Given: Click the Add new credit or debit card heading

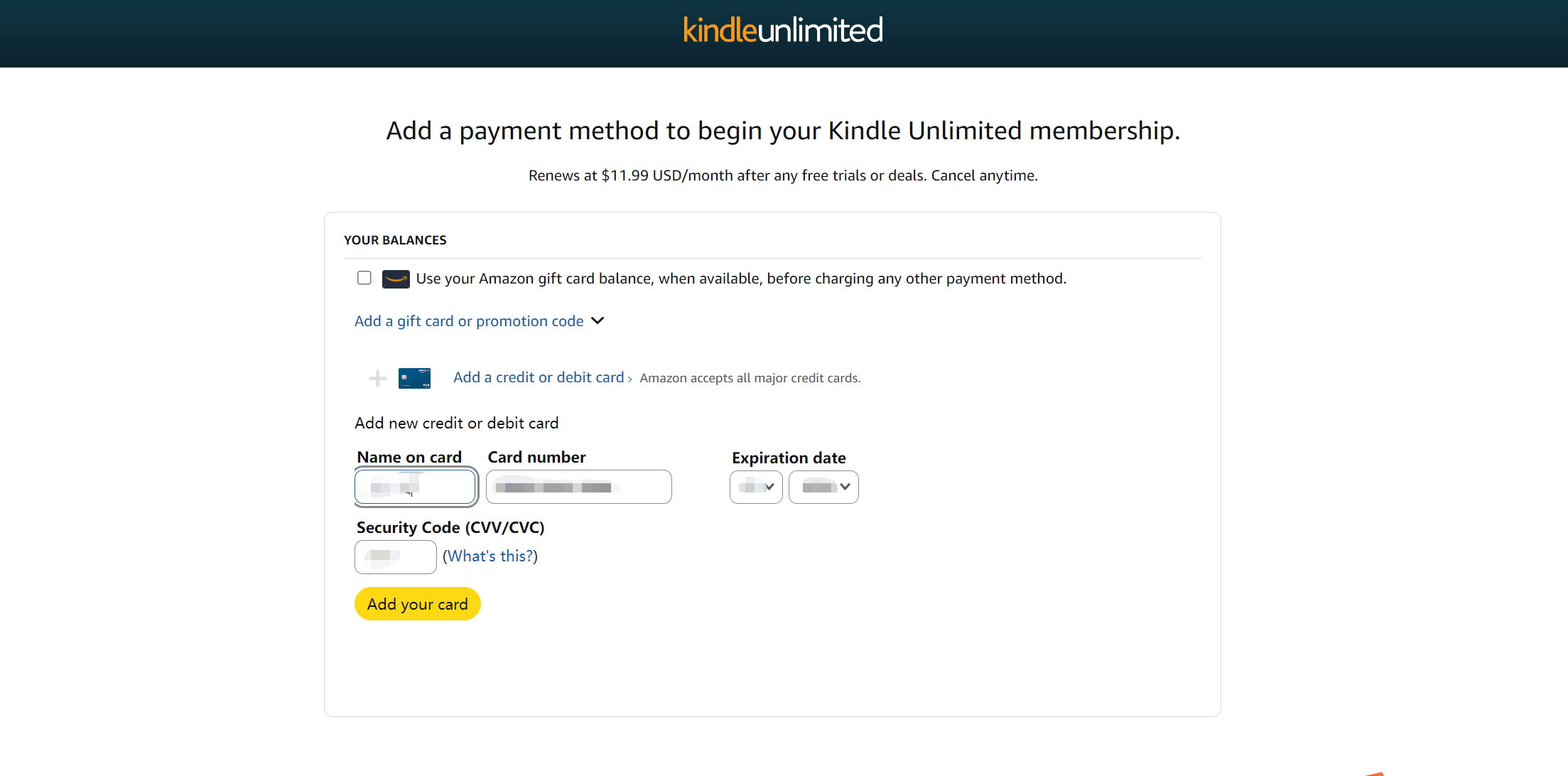Looking at the screenshot, I should tap(457, 424).
